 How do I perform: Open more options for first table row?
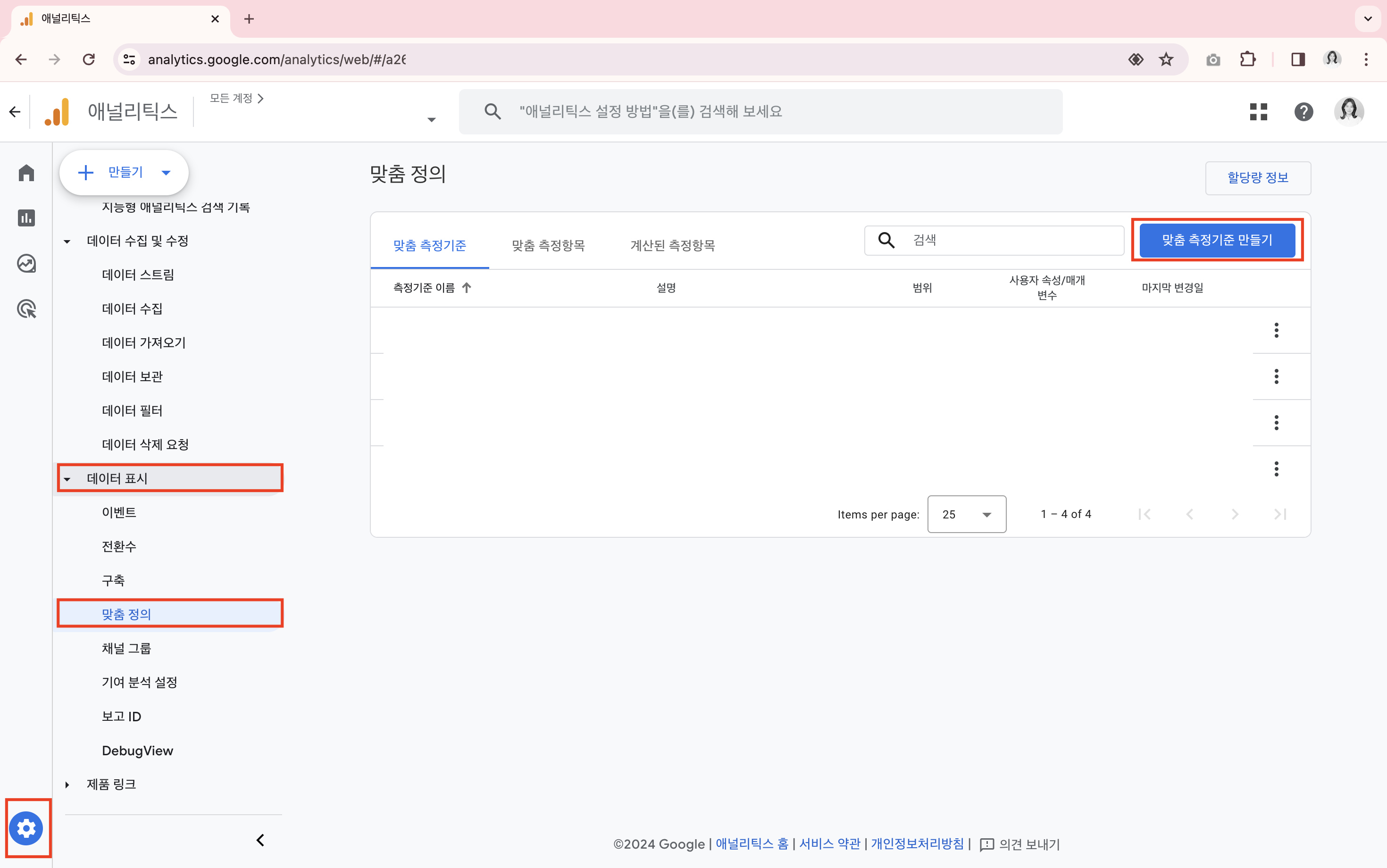(1276, 330)
